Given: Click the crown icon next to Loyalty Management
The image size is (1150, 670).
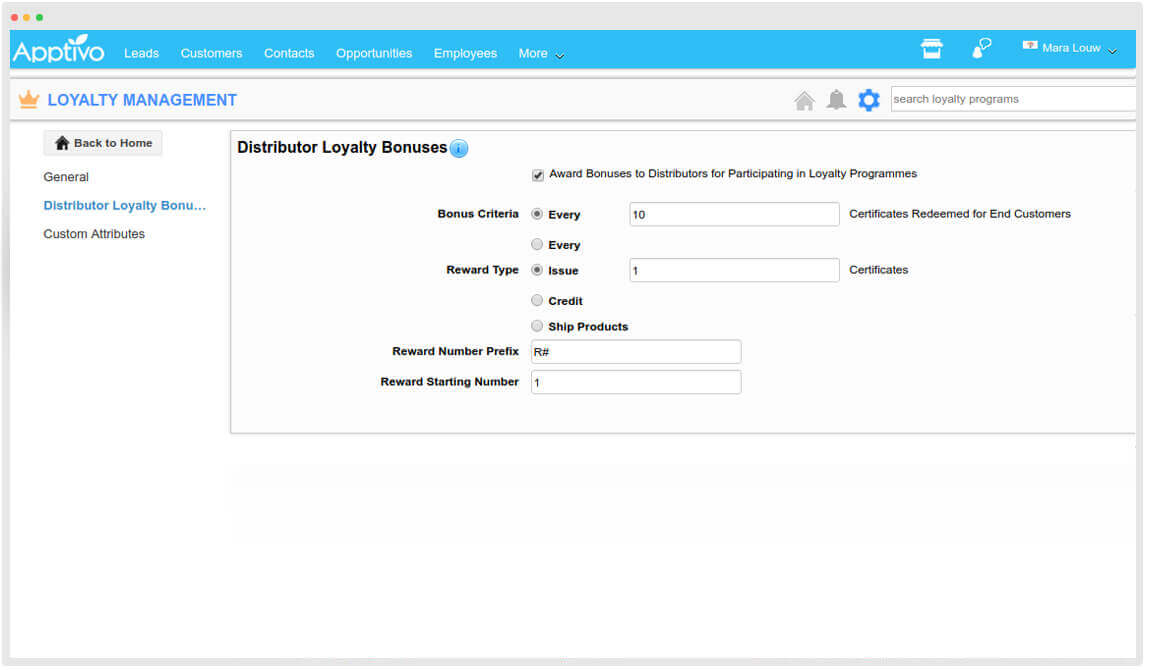Looking at the screenshot, I should click(x=28, y=98).
